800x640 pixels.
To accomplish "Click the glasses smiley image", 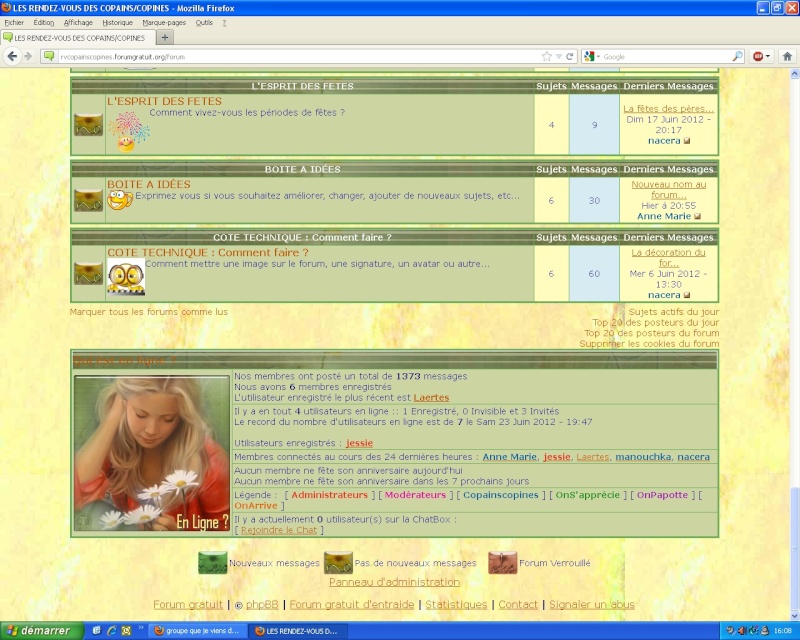I will (x=126, y=277).
